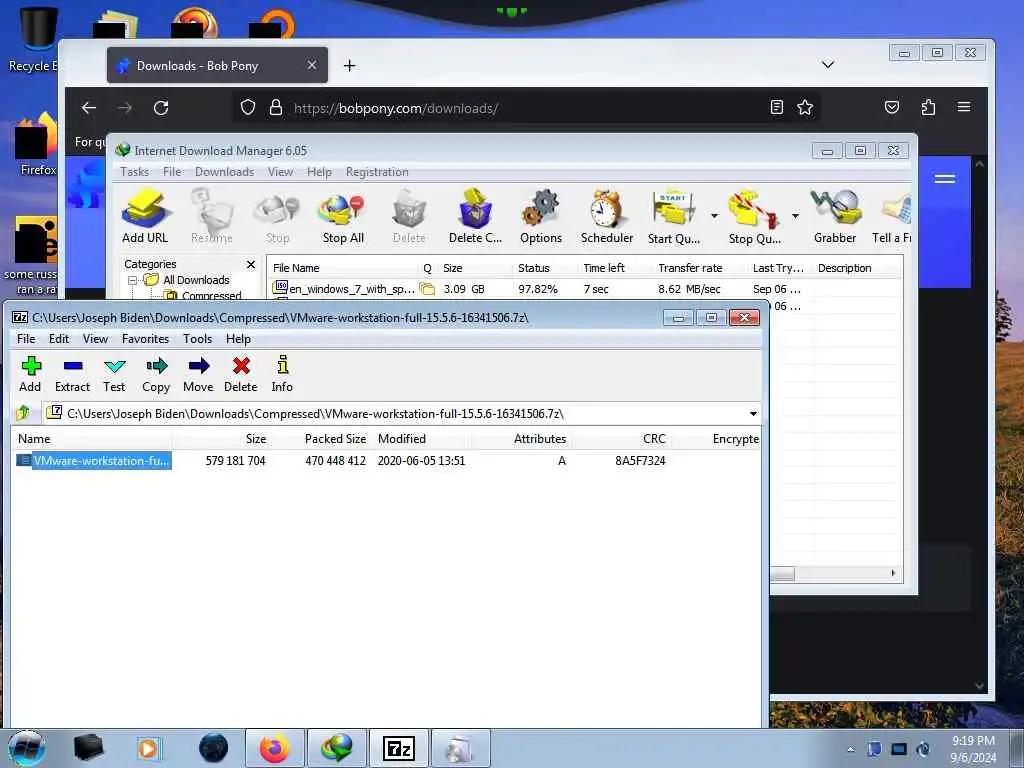Viewport: 1024px width, 768px height.
Task: Open Downloads menu in Internet Download Manager
Action: pyautogui.click(x=225, y=172)
